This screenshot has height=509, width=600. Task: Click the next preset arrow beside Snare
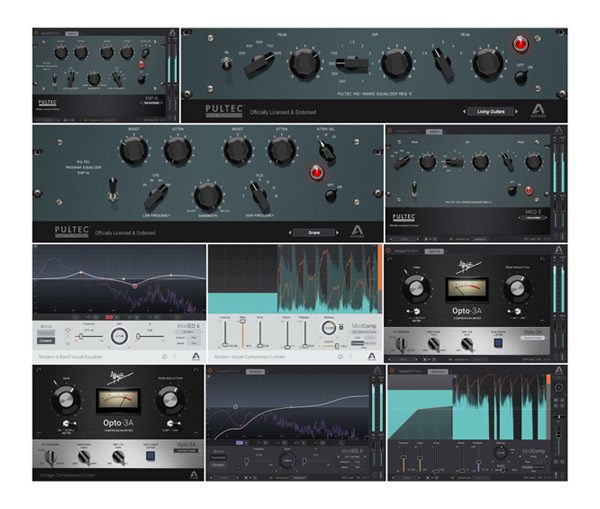click(x=337, y=233)
